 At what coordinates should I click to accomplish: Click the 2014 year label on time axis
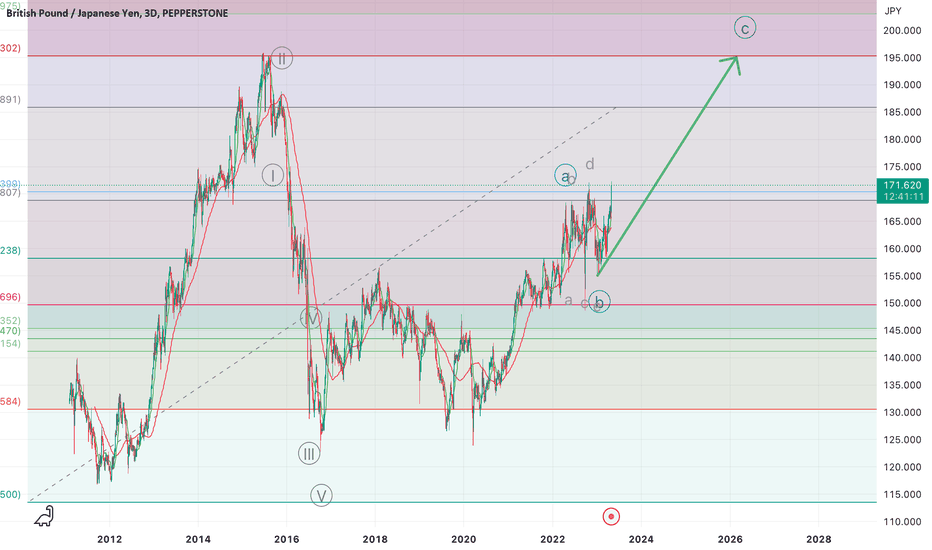[x=198, y=539]
